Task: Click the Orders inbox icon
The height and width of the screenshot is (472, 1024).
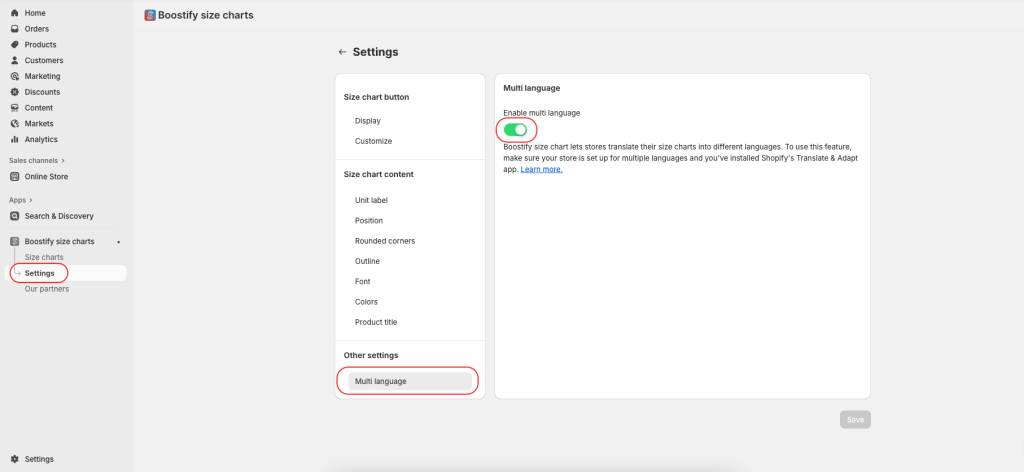Action: point(14,29)
